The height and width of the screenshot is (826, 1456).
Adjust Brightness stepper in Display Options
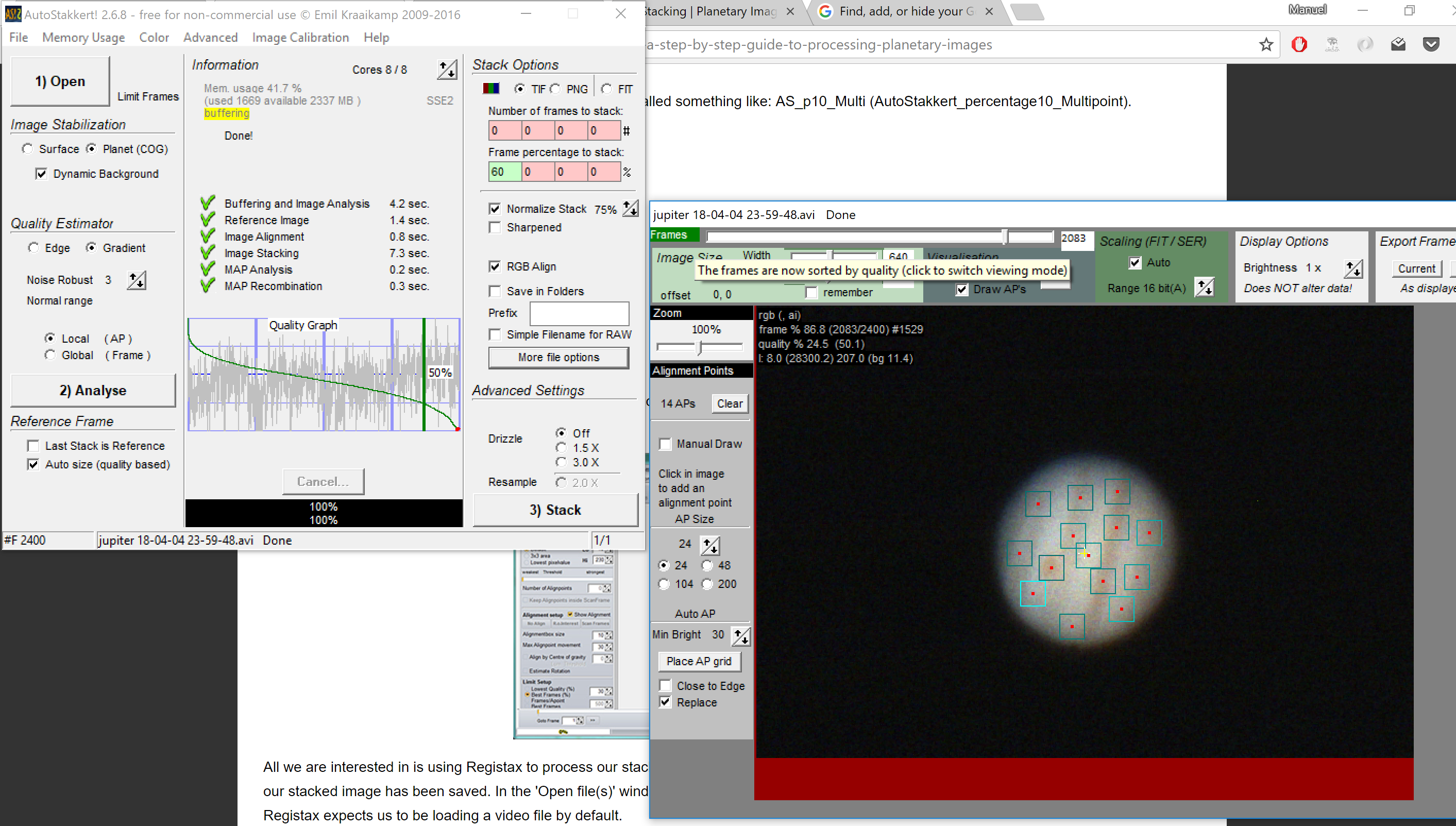[x=1353, y=268]
